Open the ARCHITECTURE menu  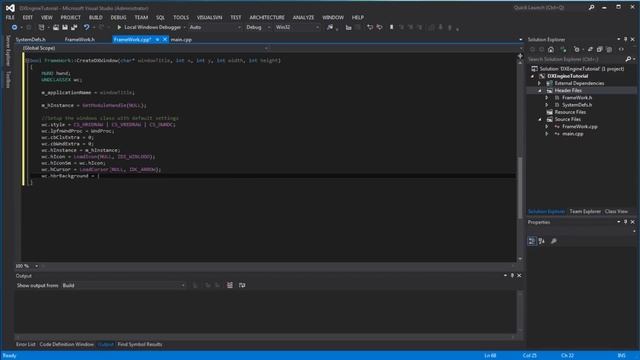click(267, 18)
